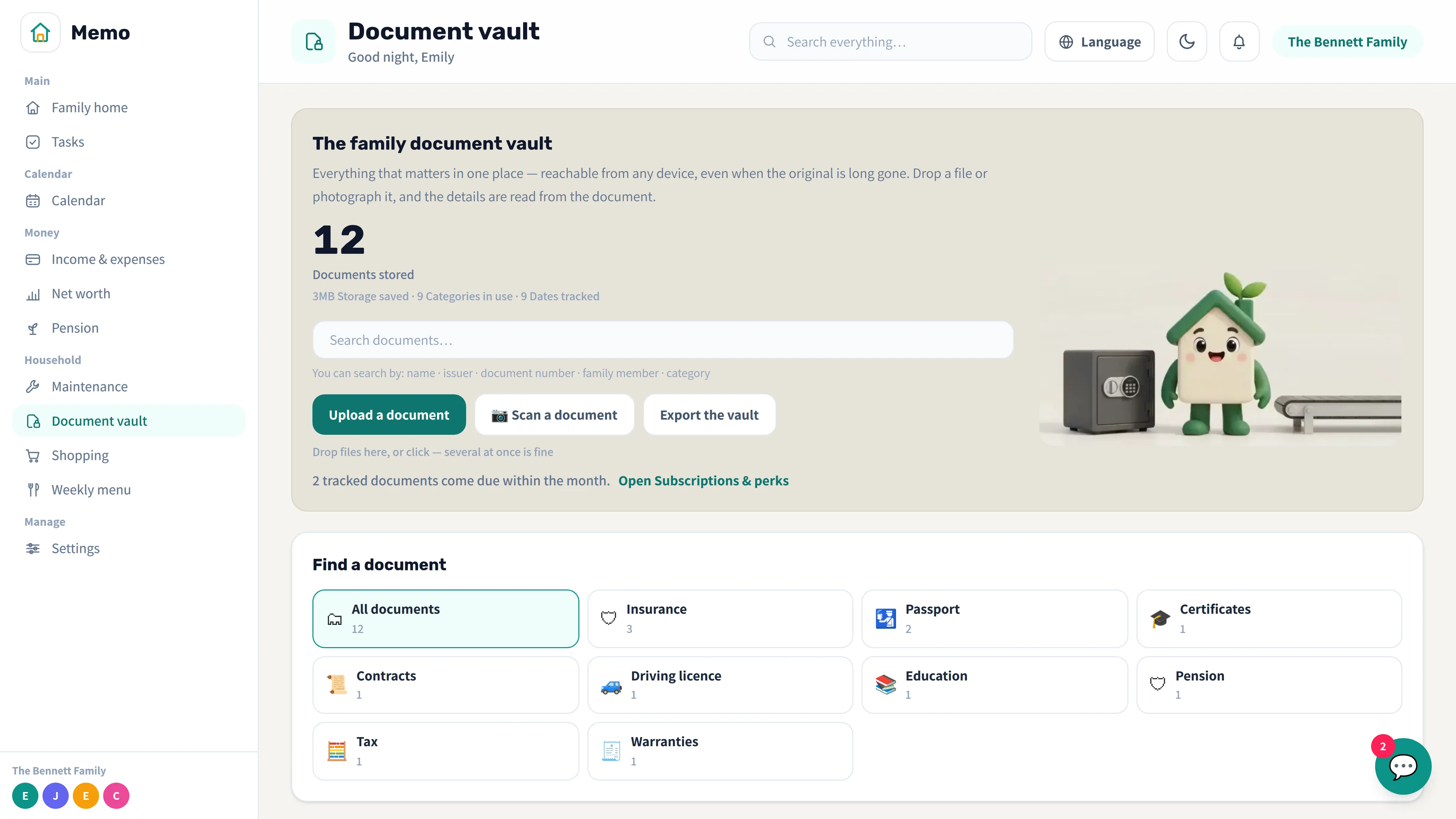This screenshot has width=1456, height=819.
Task: Click the safe mascot illustration
Action: 1220,356
